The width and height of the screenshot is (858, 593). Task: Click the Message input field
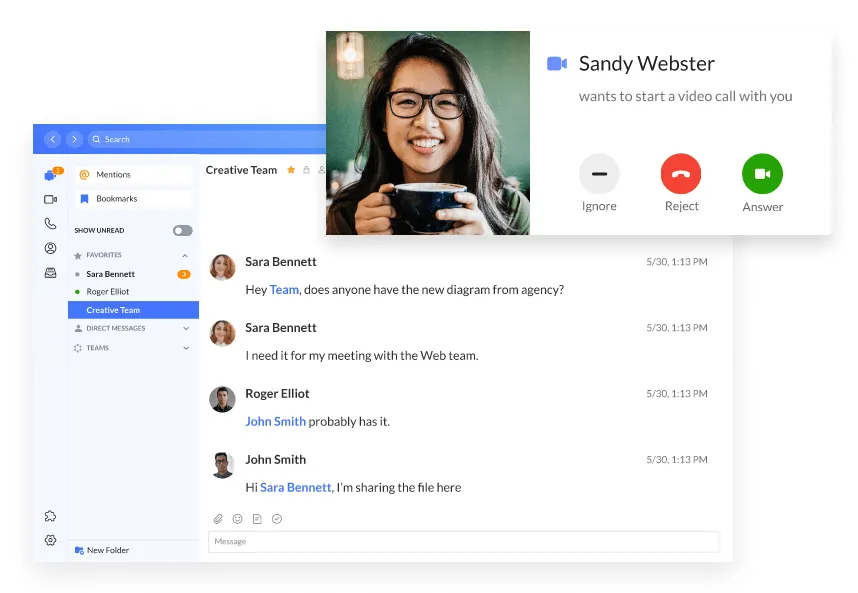click(x=463, y=541)
